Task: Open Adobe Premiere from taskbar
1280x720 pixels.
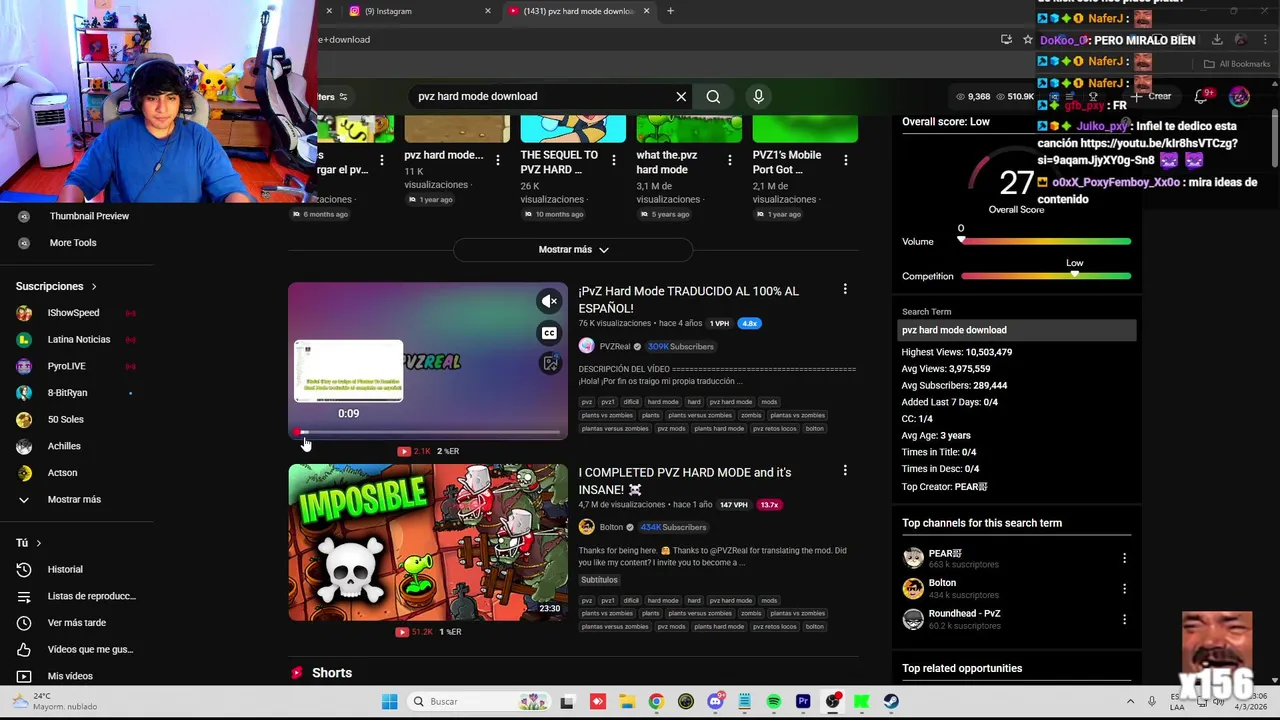Action: 803,702
